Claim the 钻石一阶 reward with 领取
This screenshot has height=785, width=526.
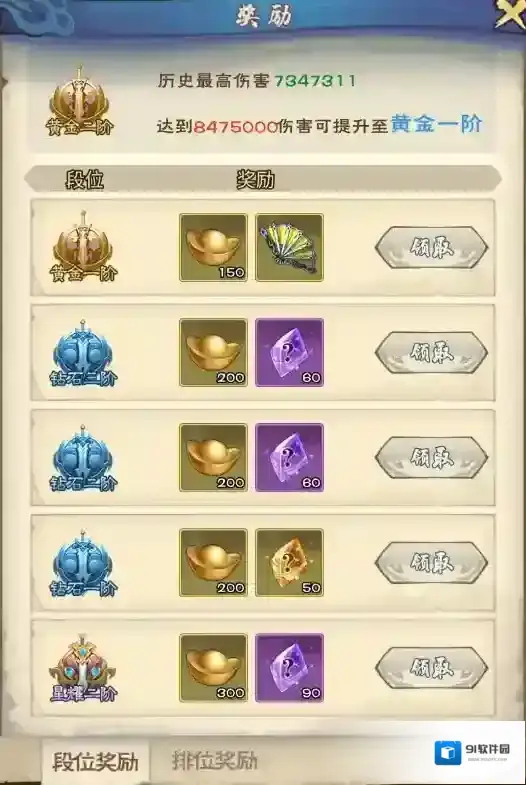[431, 563]
